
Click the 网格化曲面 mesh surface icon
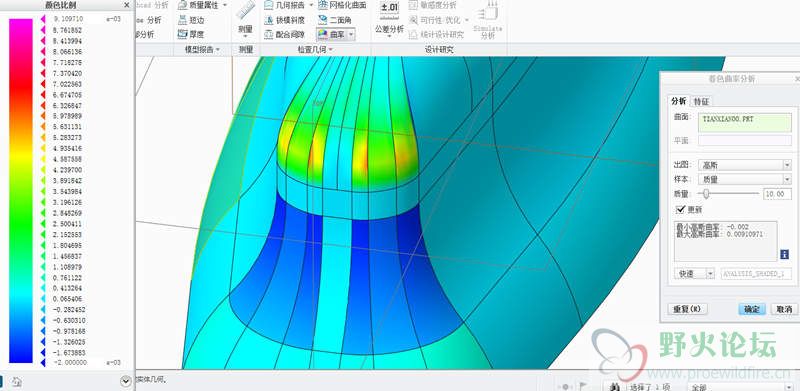(x=322, y=5)
